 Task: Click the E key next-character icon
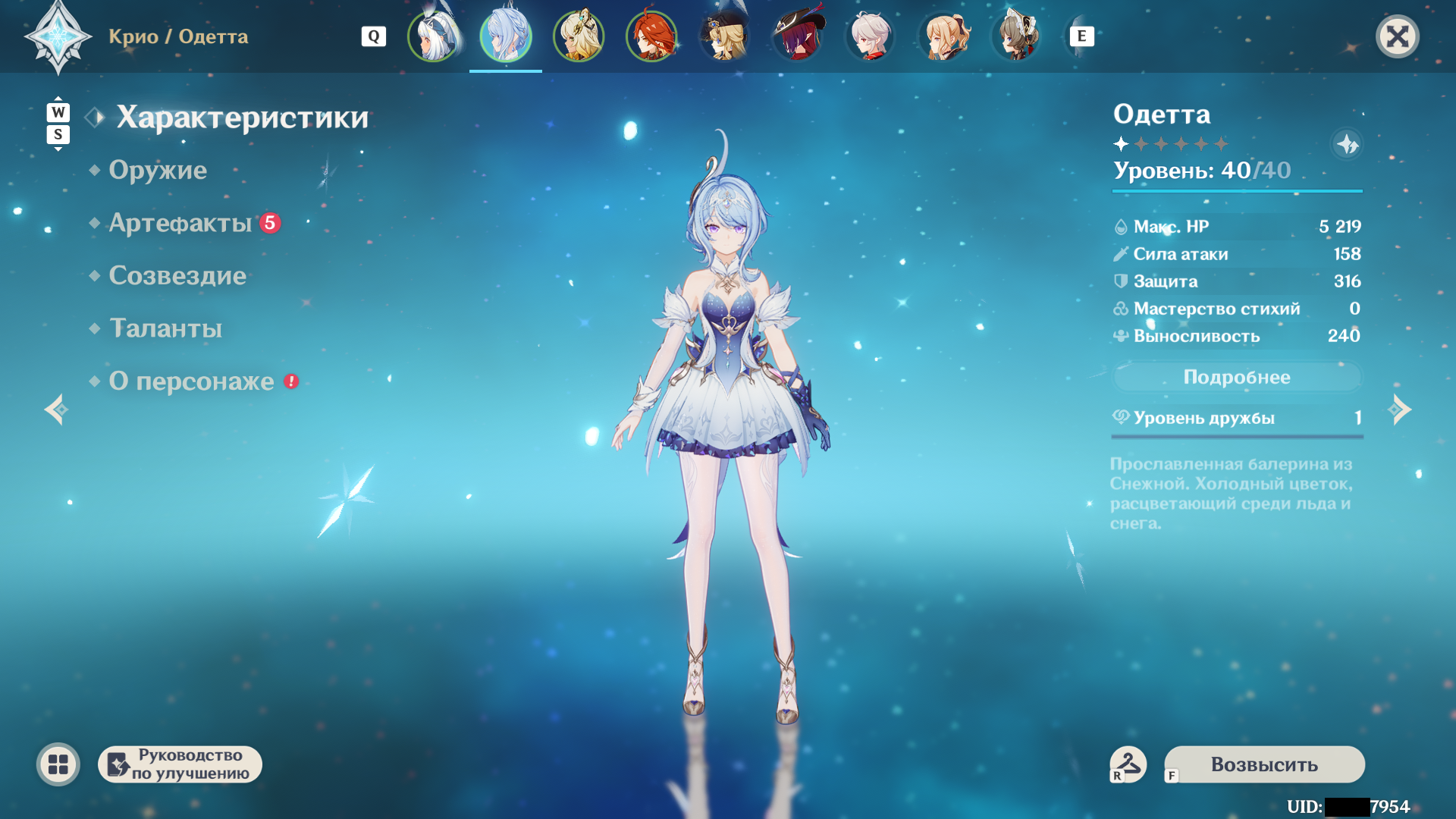1082,36
